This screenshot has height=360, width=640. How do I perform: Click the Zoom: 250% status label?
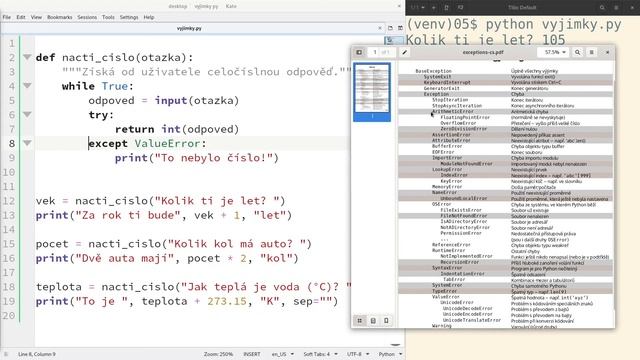(x=218, y=354)
